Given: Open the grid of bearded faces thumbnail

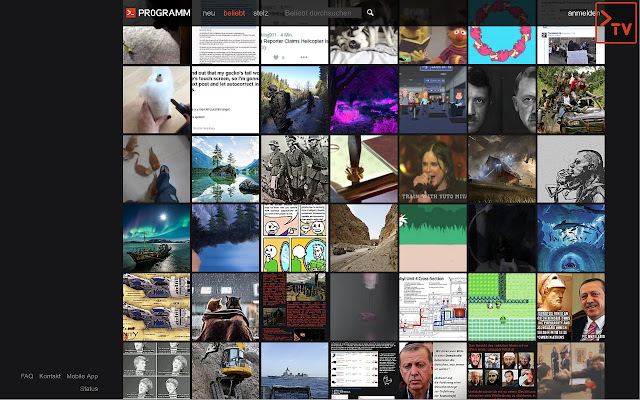Looking at the screenshot, I should point(502,371).
